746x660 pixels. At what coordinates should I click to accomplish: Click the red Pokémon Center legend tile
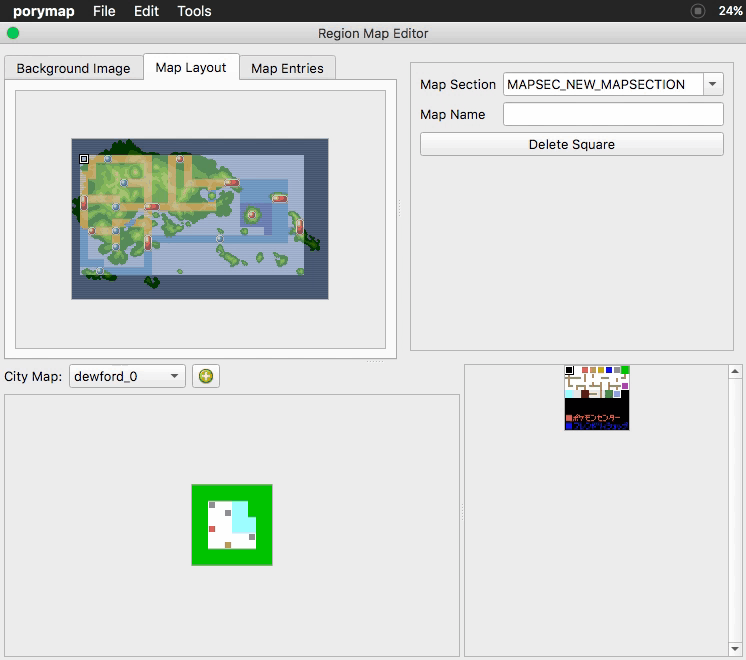coord(569,418)
